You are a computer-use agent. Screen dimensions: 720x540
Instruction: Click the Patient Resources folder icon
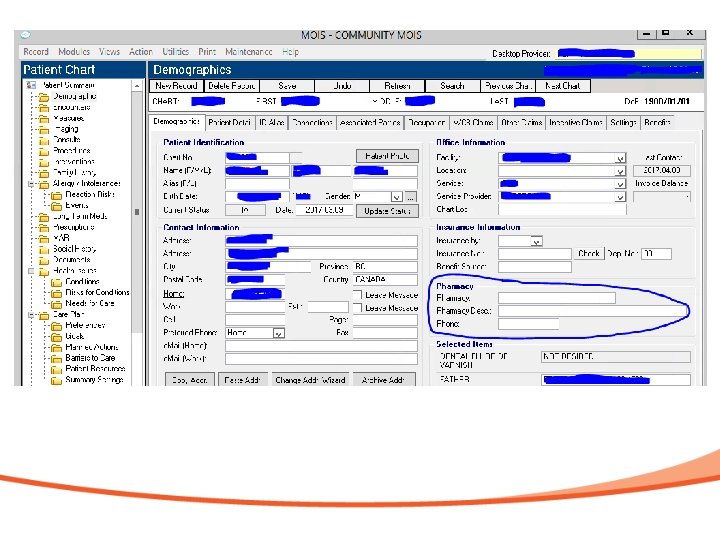click(x=56, y=370)
